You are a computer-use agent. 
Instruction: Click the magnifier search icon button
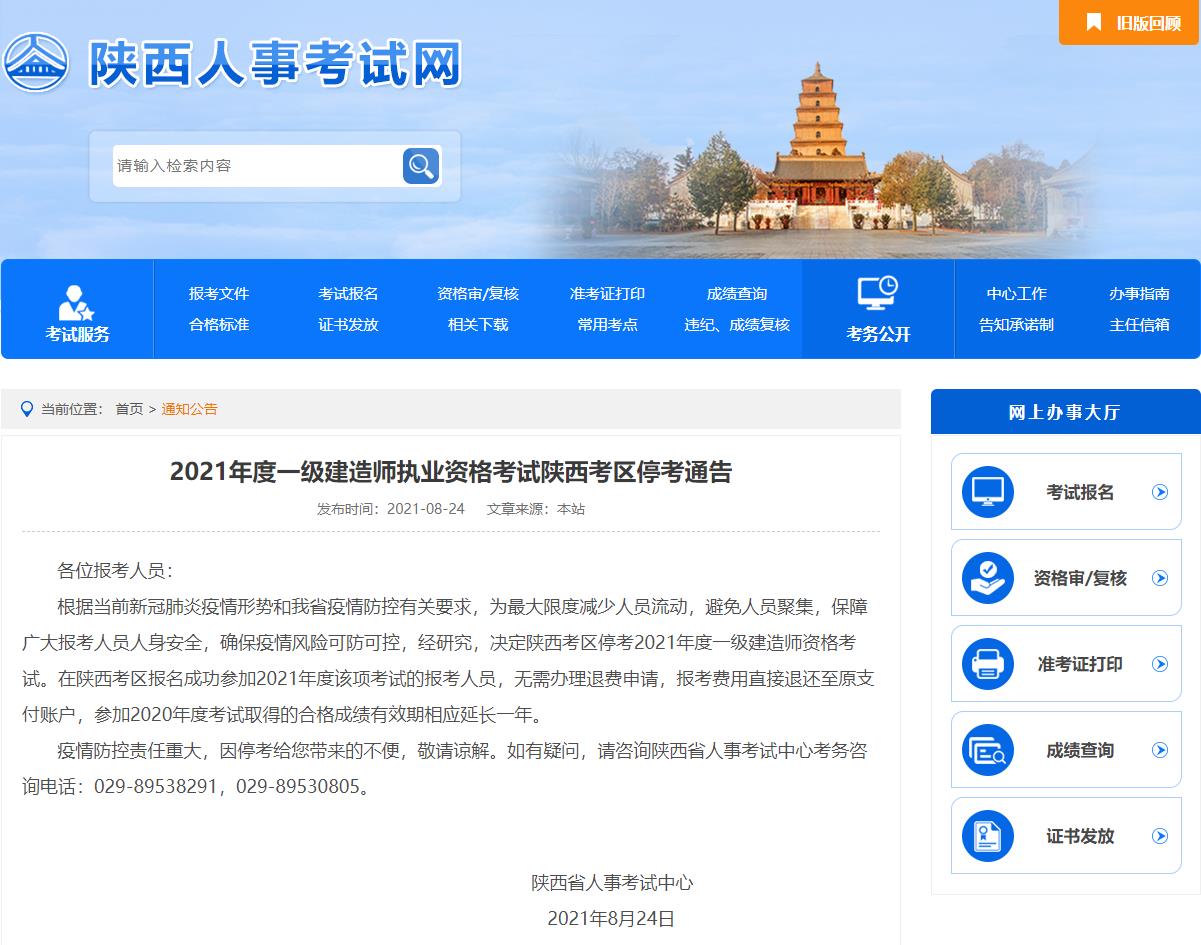click(x=421, y=166)
